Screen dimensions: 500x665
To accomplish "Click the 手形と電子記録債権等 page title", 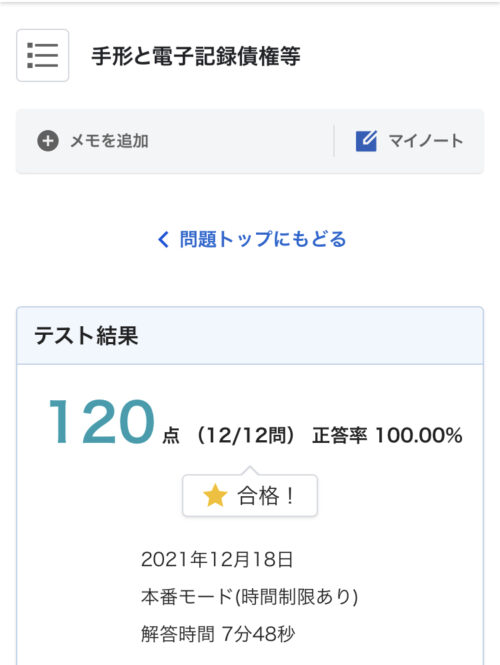I will click(x=196, y=56).
